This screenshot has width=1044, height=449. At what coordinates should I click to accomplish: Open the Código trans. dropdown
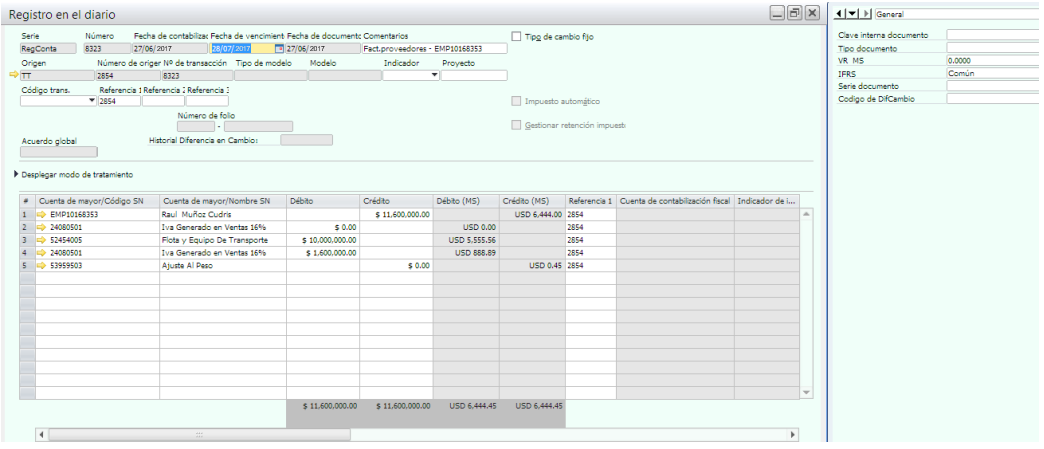pos(92,101)
